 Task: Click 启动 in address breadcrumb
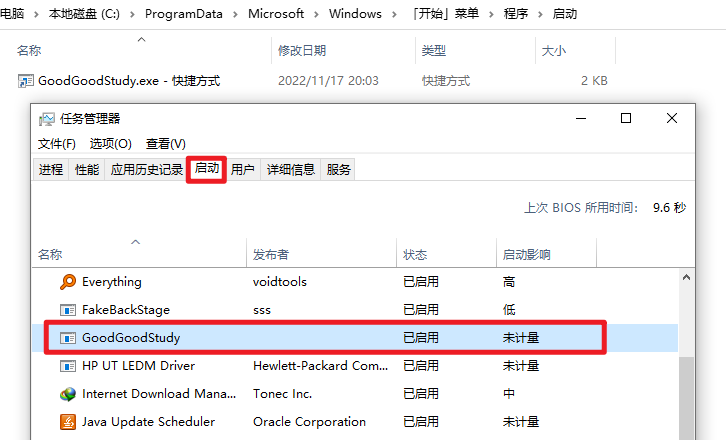pyautogui.click(x=564, y=14)
